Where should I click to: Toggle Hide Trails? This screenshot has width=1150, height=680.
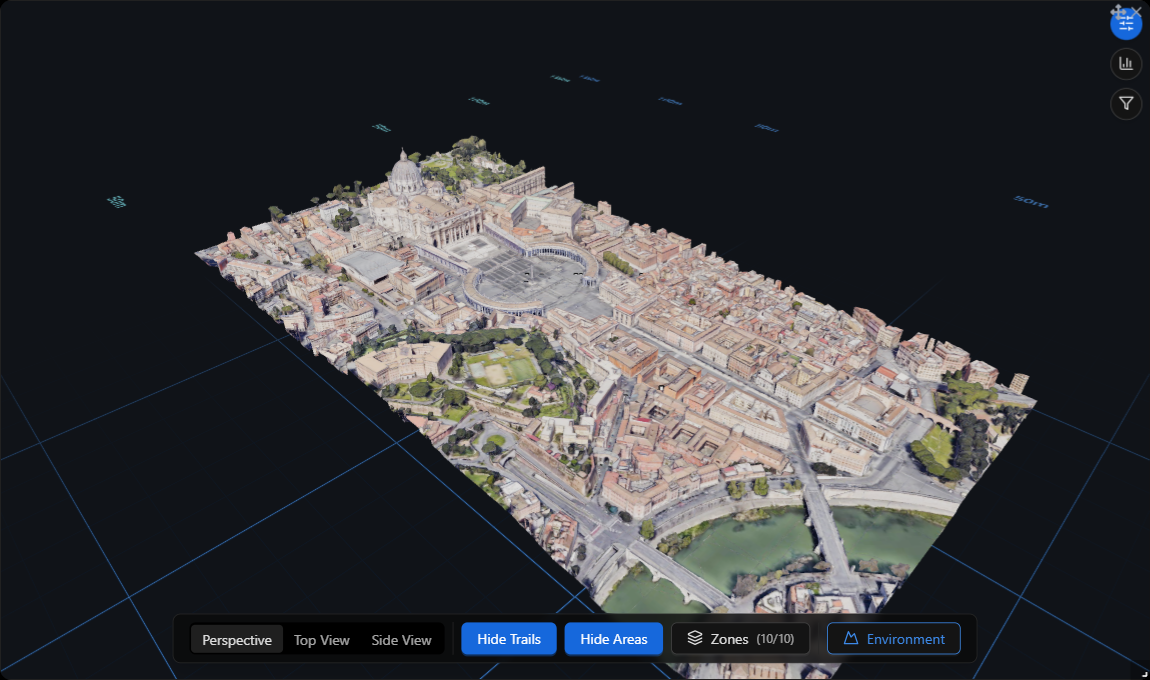tap(509, 639)
